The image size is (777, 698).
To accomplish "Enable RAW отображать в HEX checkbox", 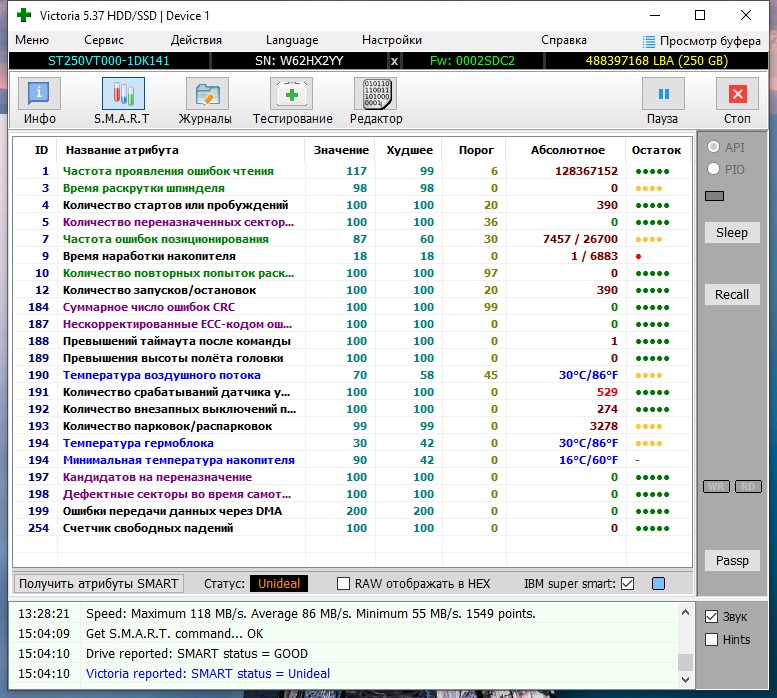I will (343, 584).
